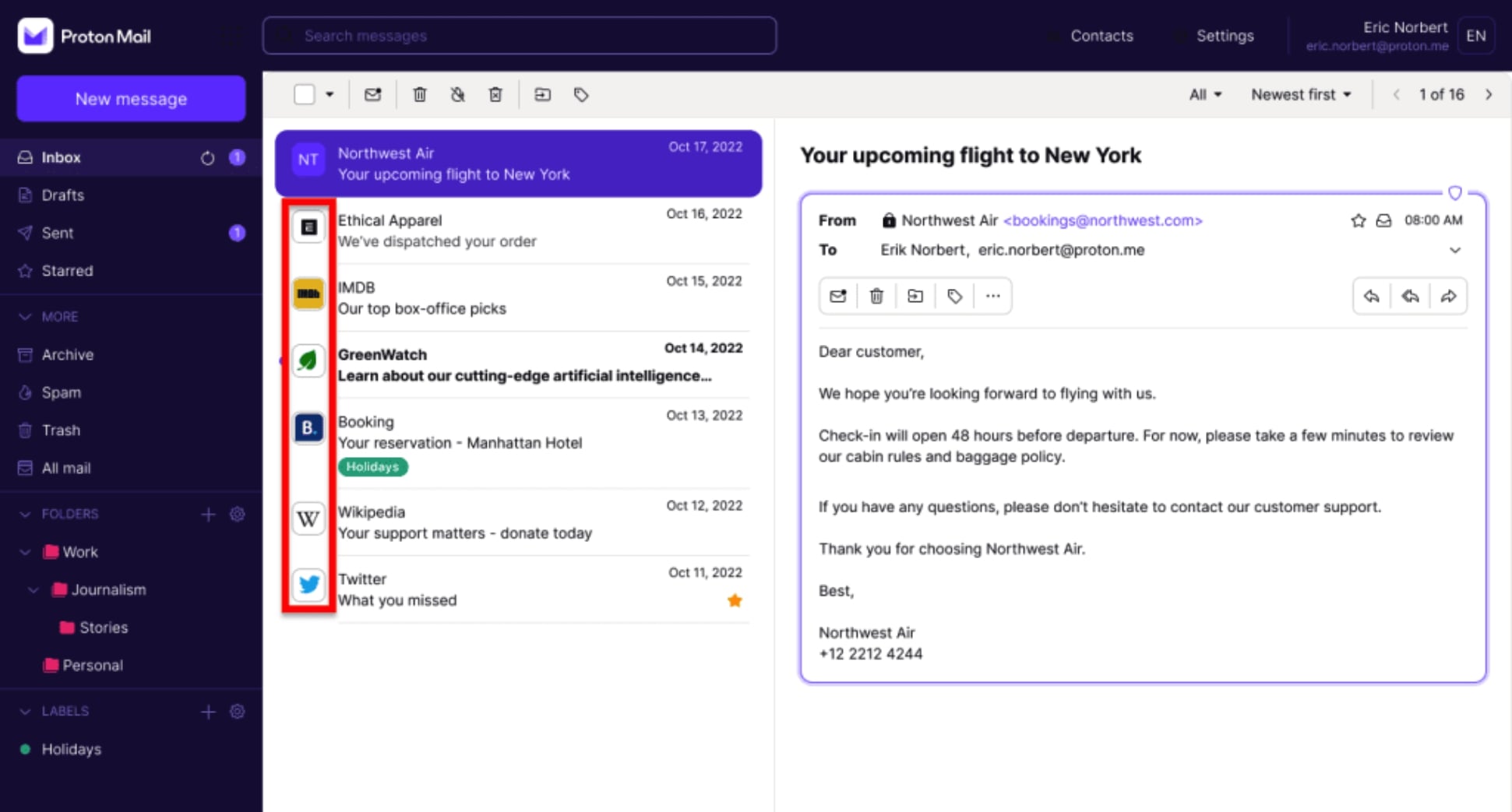Click the Search messages field
This screenshot has height=812, width=1512.
click(x=519, y=35)
